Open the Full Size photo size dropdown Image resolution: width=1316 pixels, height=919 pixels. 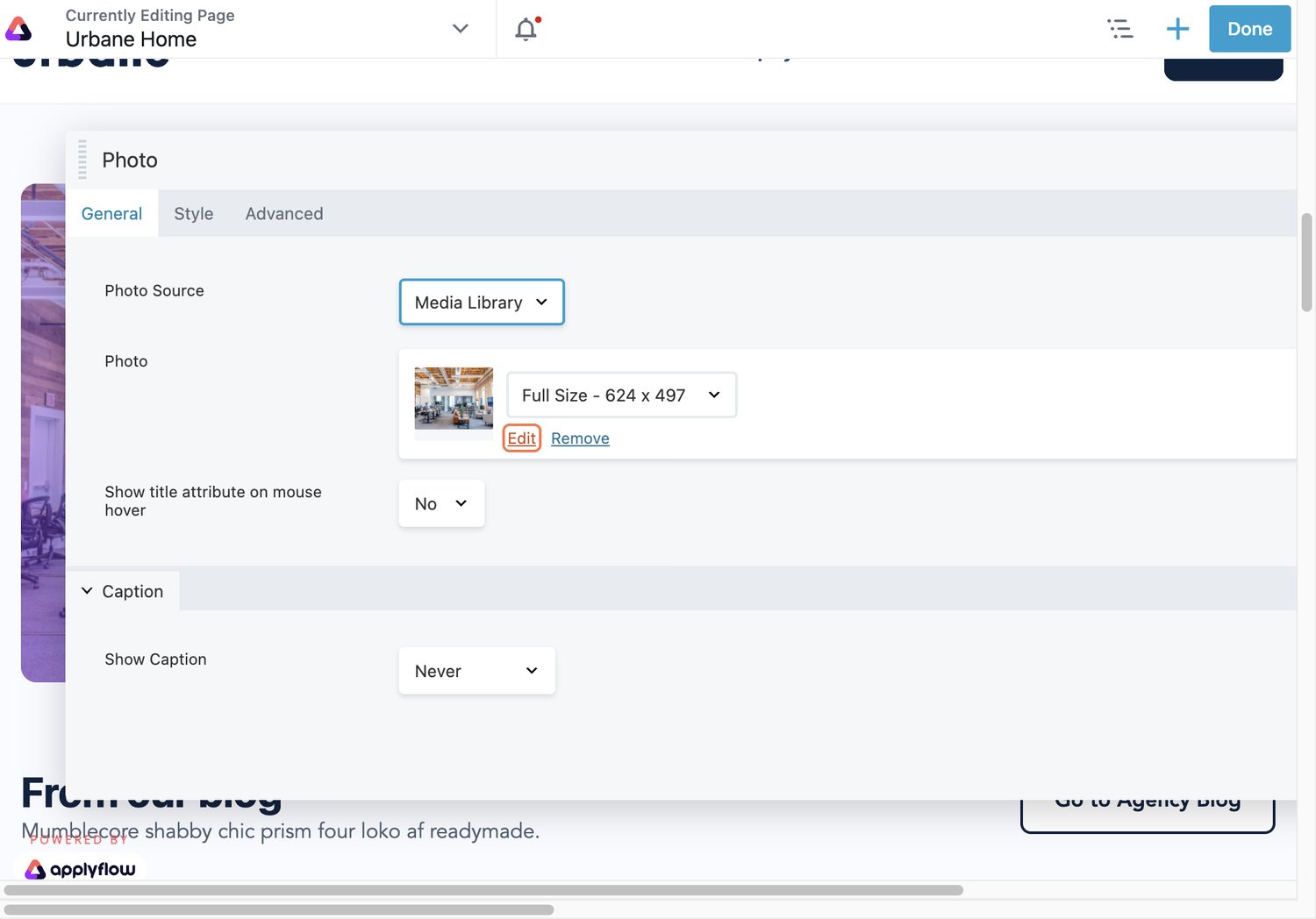pos(621,395)
